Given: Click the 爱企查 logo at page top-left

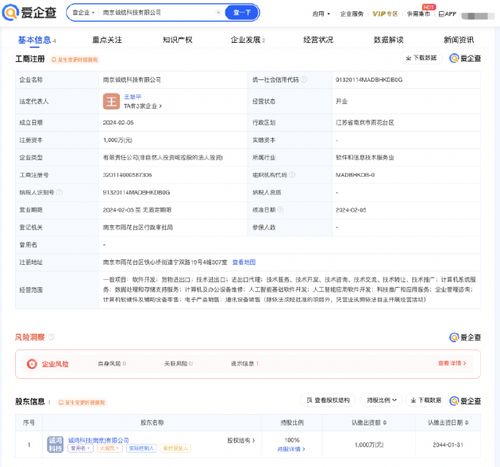Looking at the screenshot, I should tap(29, 13).
